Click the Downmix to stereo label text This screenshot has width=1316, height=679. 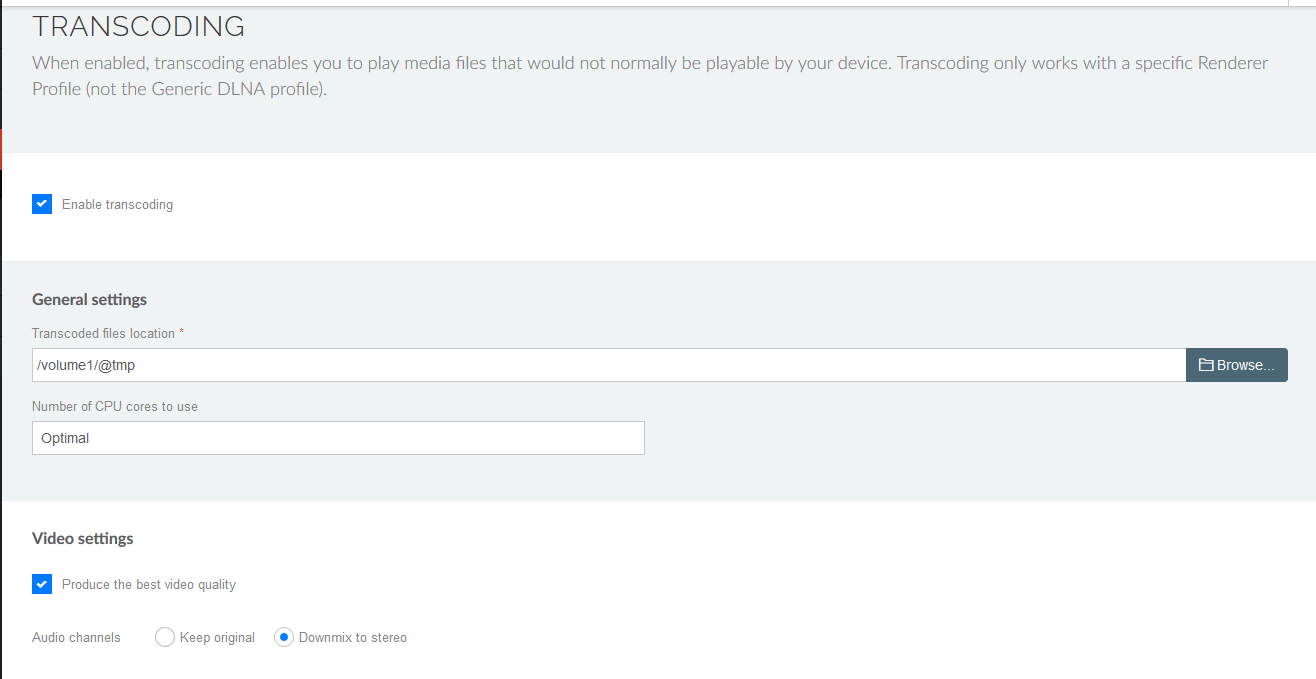pyautogui.click(x=353, y=638)
